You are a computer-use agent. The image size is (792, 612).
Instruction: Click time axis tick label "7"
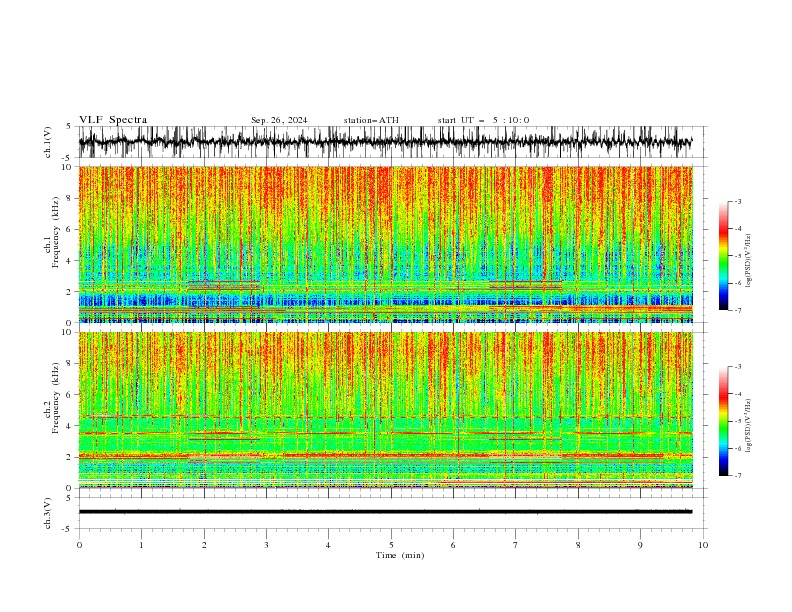pyautogui.click(x=516, y=545)
